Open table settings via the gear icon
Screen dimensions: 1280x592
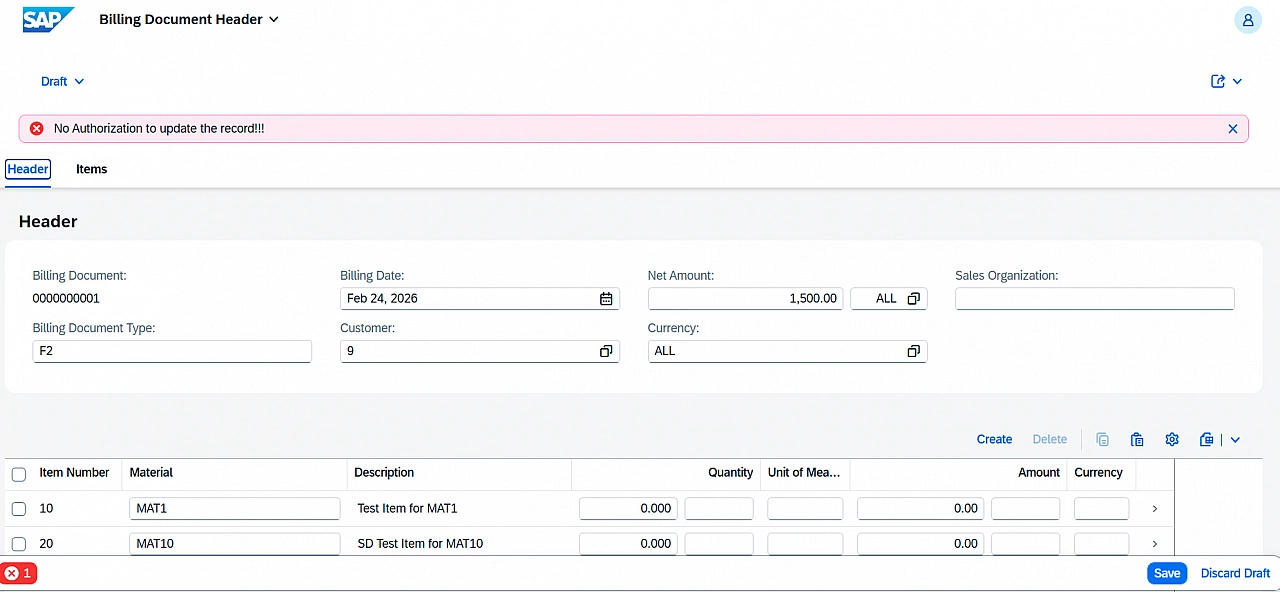[x=1171, y=439]
